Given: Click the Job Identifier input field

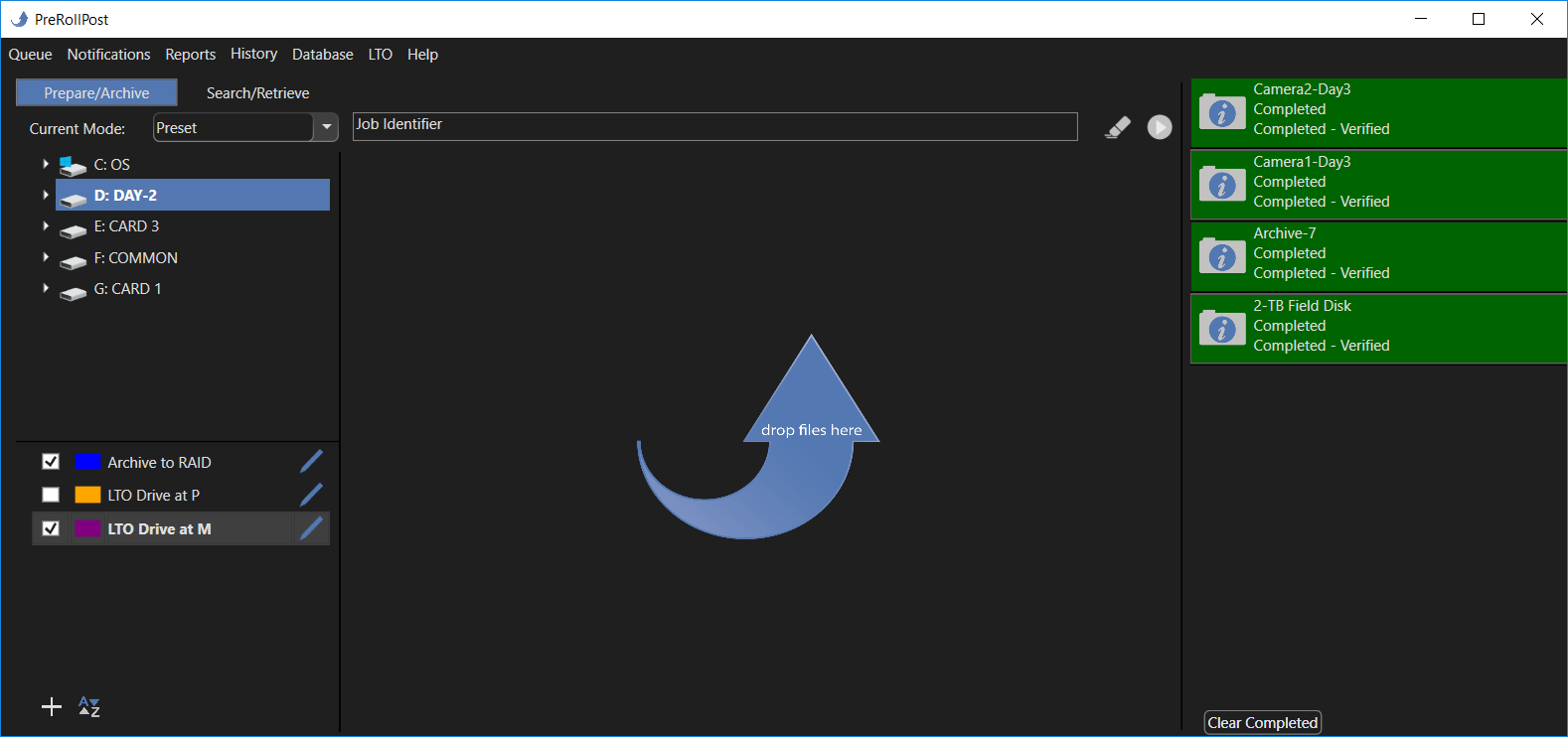Looking at the screenshot, I should pyautogui.click(x=714, y=126).
